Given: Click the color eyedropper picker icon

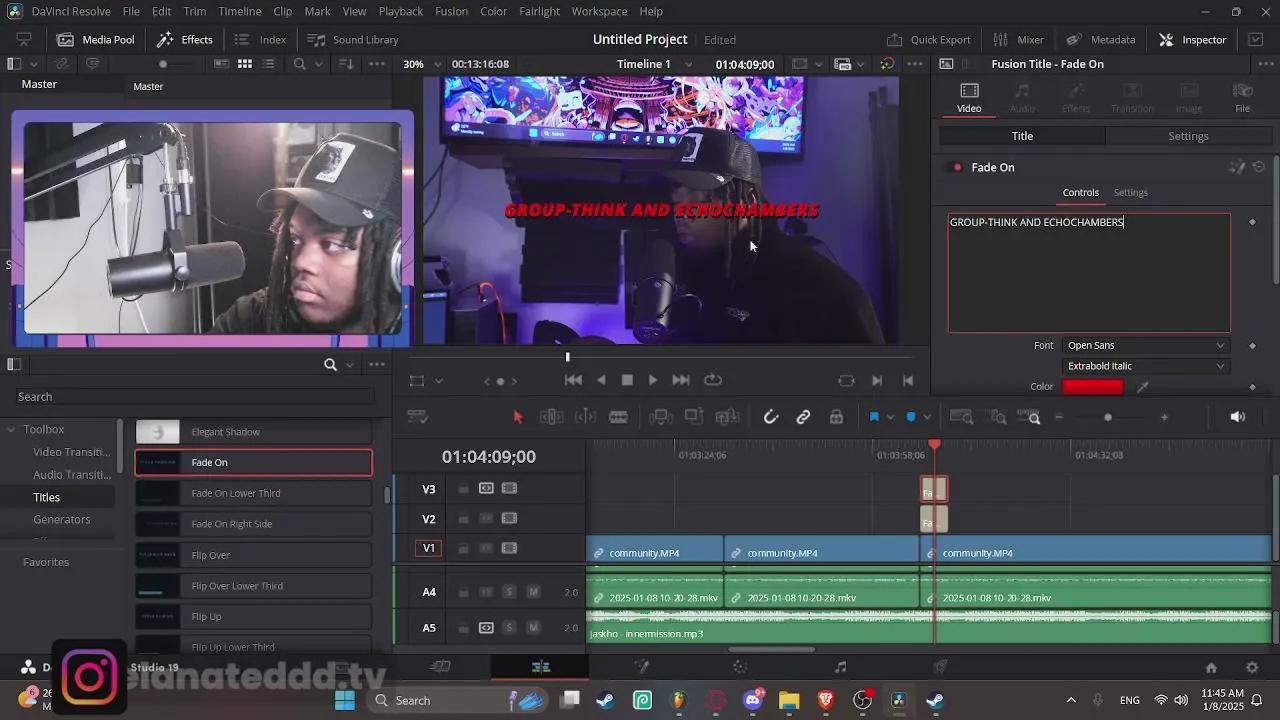Looking at the screenshot, I should [1143, 387].
